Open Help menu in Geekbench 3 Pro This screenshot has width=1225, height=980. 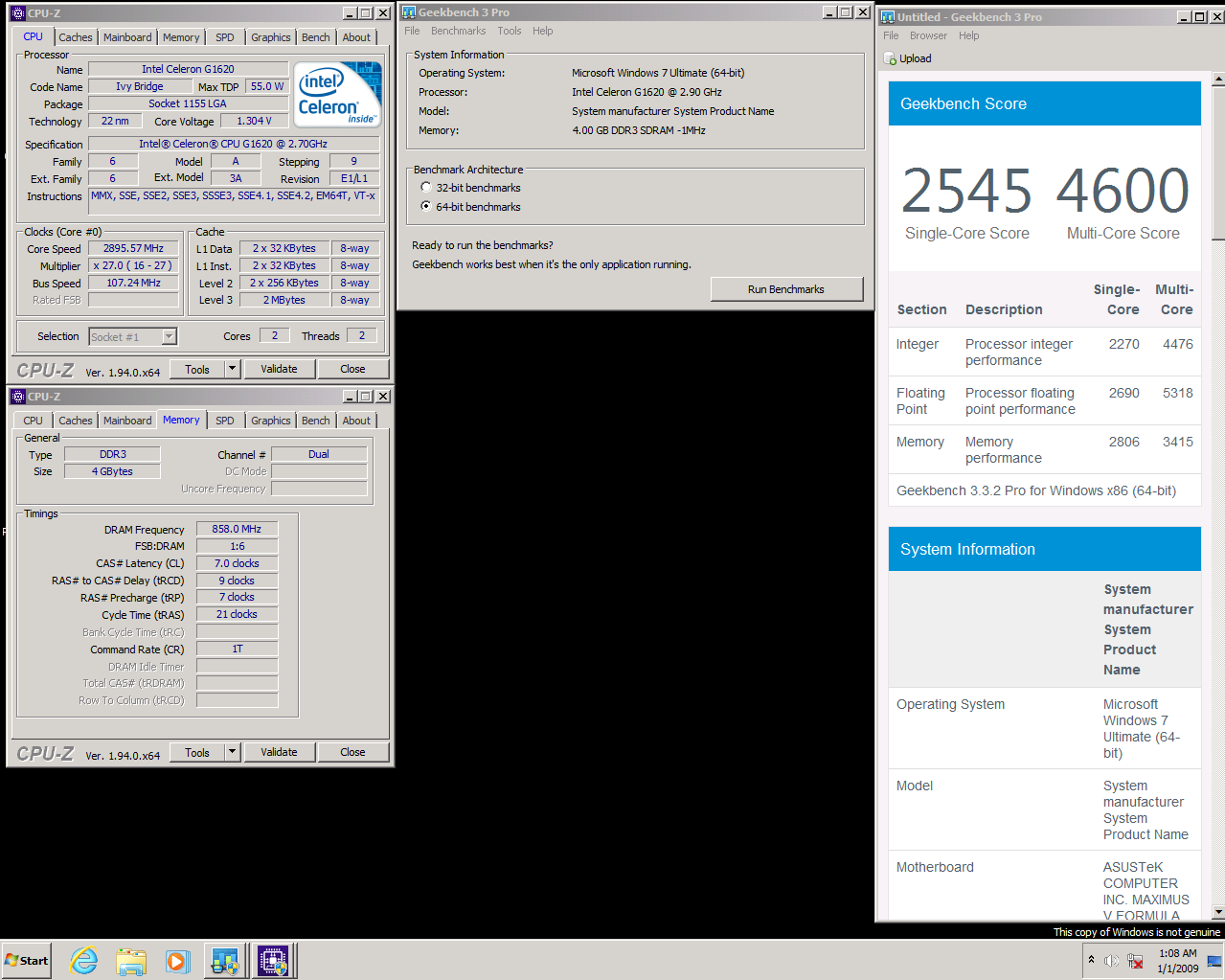543,31
